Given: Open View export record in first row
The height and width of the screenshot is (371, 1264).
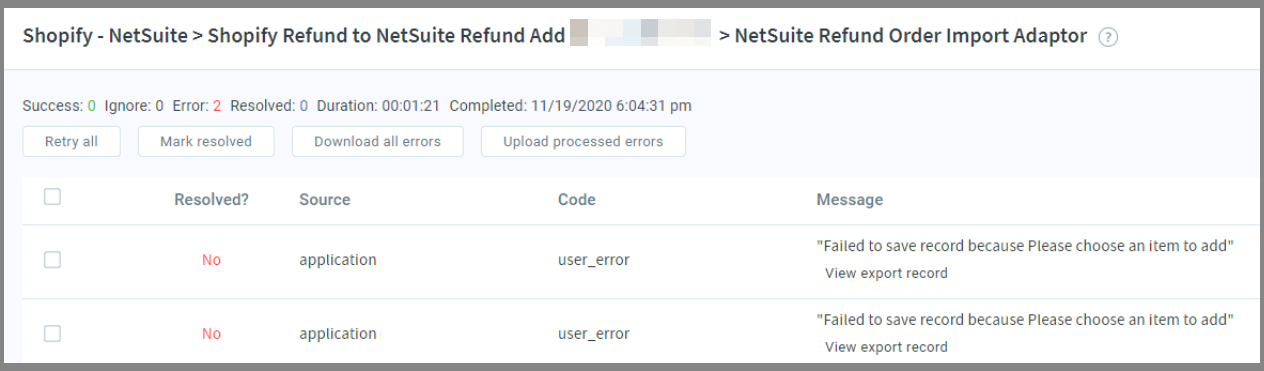Looking at the screenshot, I should (886, 273).
